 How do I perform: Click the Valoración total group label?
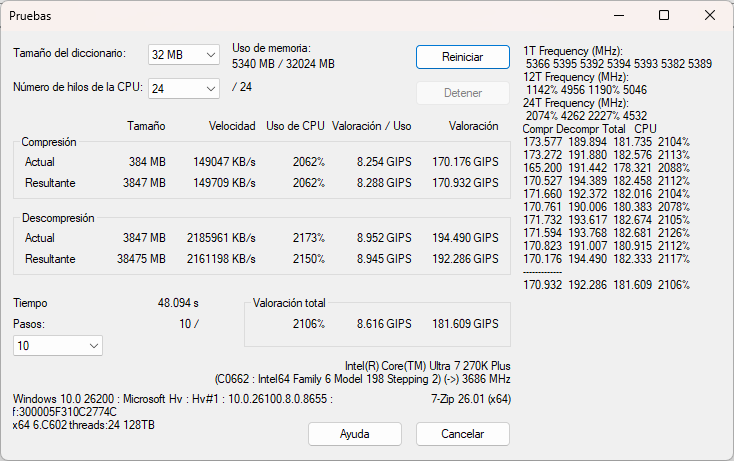[x=289, y=303]
